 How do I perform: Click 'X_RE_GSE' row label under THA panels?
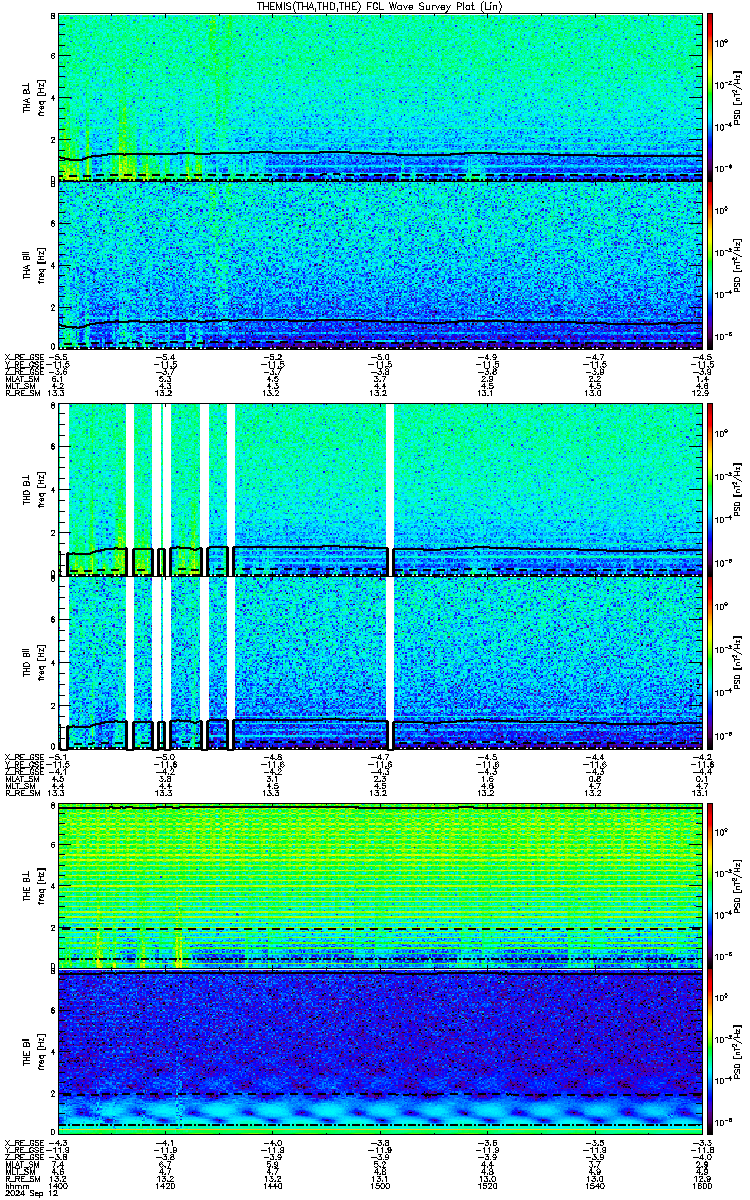[24, 357]
